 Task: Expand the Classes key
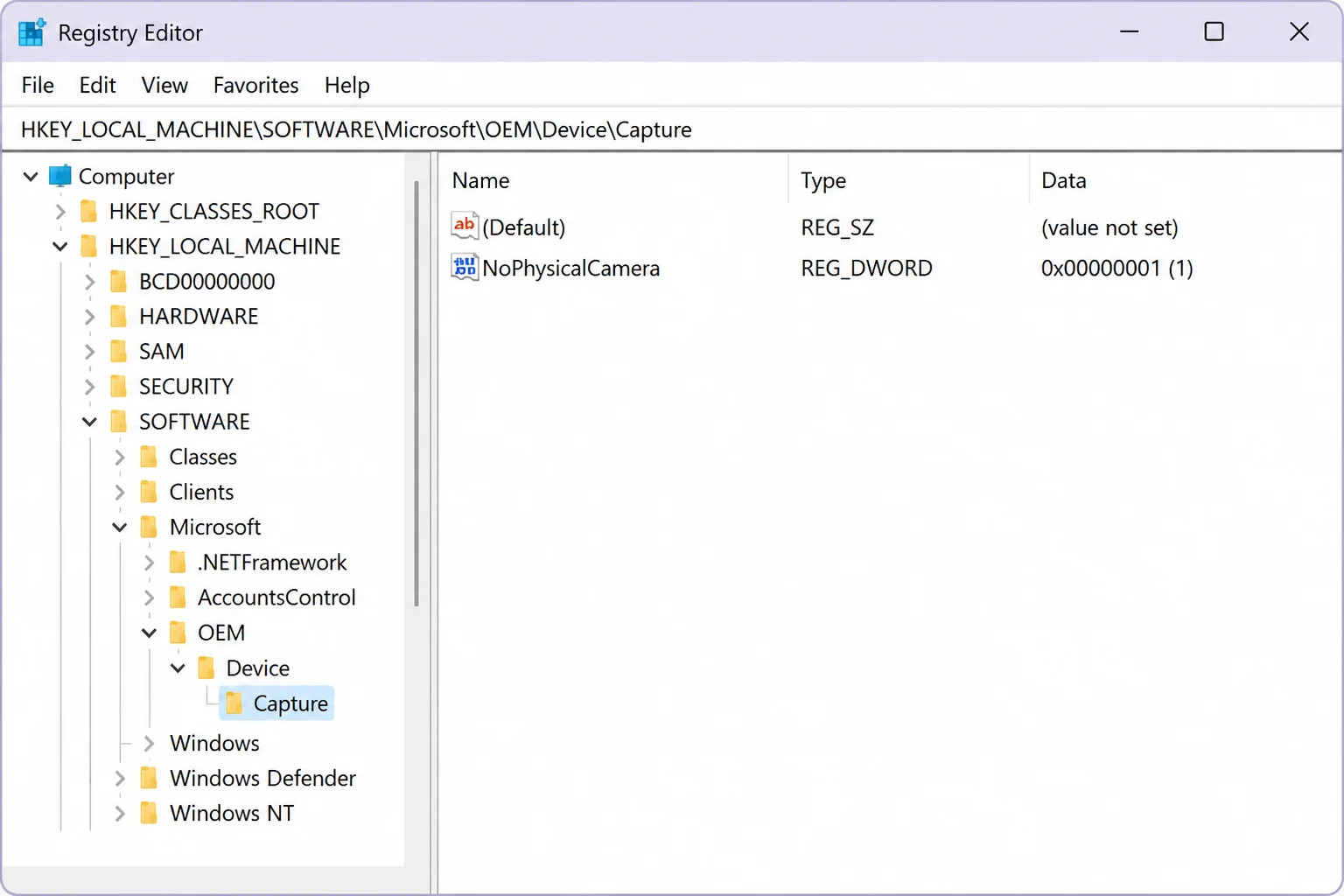[x=120, y=457]
